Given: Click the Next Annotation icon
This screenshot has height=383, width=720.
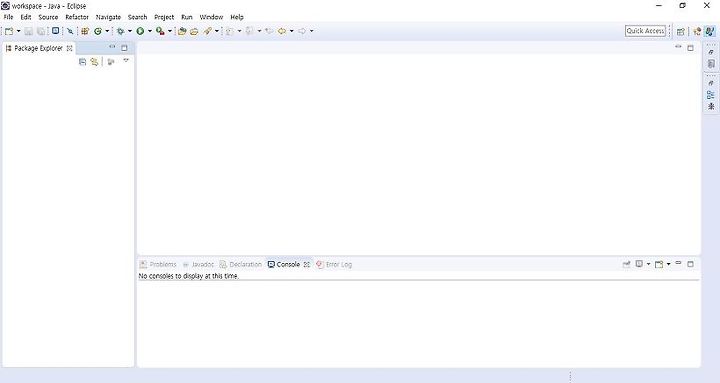Looking at the screenshot, I should [x=231, y=31].
